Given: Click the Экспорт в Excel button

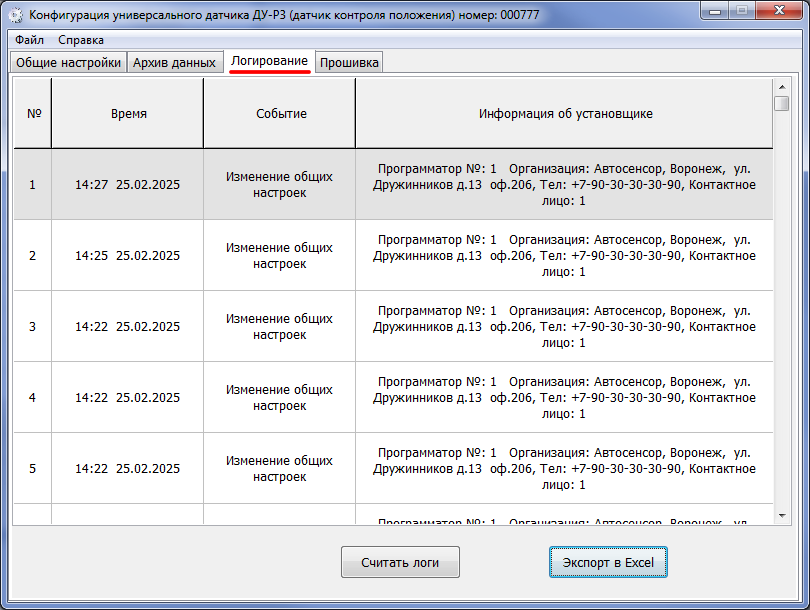Looking at the screenshot, I should (608, 562).
